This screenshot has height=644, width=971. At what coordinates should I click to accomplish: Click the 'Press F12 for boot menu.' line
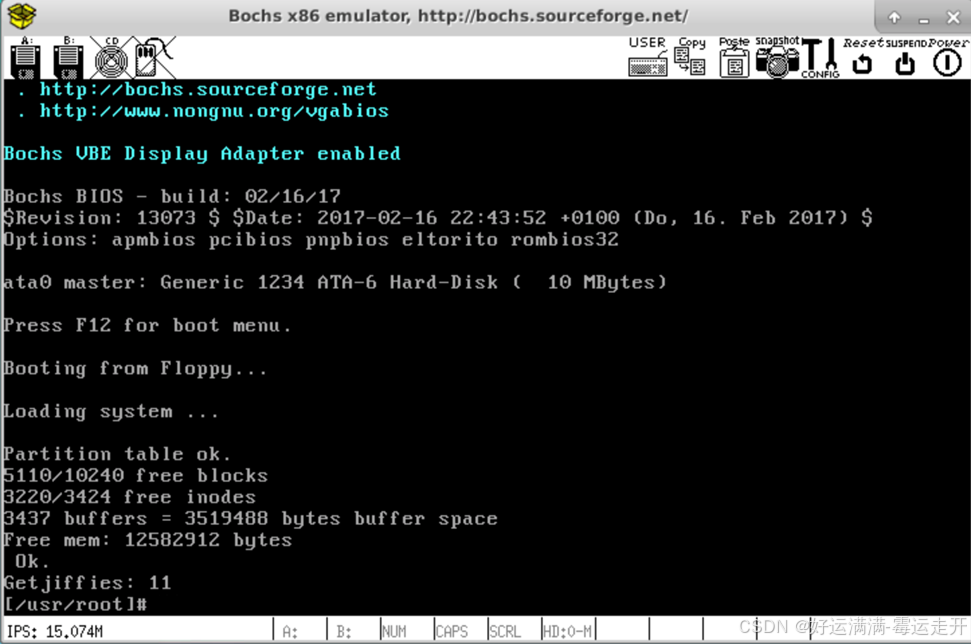point(147,325)
